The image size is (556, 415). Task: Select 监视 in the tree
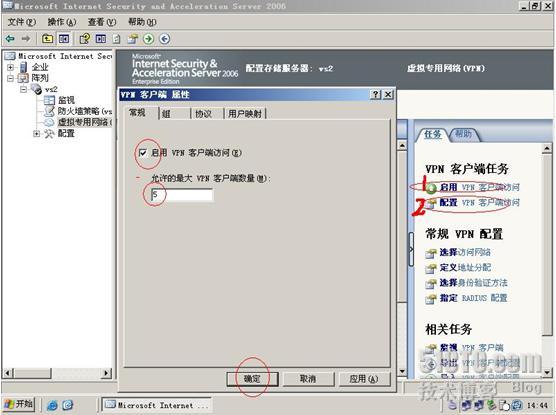tap(66, 100)
